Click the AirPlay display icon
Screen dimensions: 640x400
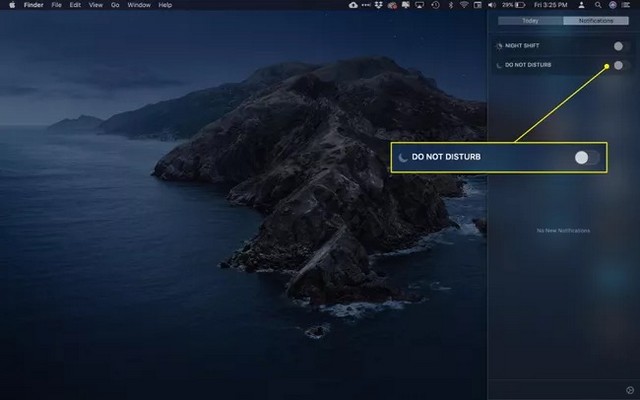pyautogui.click(x=419, y=5)
